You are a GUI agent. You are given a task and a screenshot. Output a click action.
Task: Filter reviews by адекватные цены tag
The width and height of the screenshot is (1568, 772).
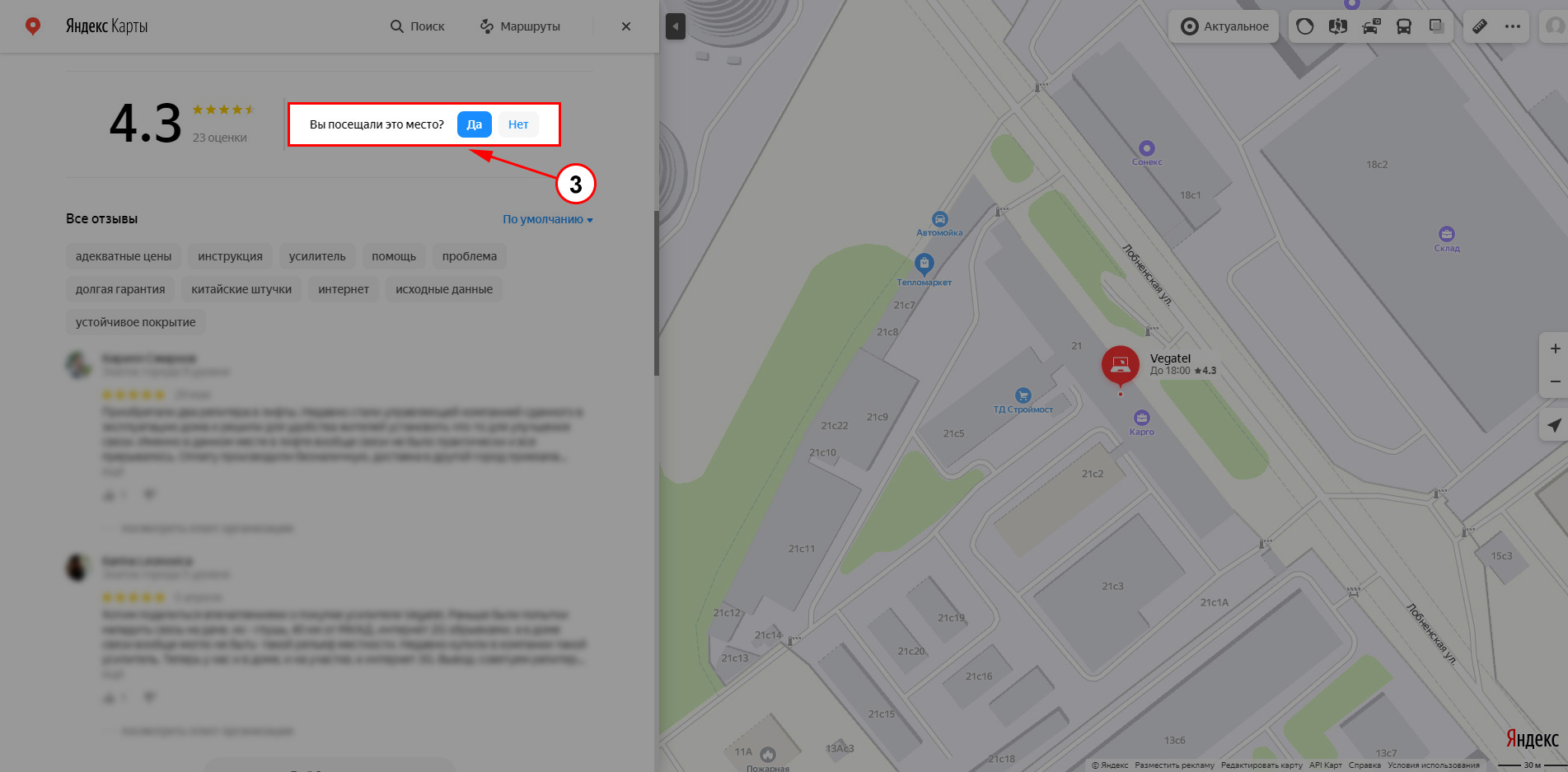tap(124, 256)
